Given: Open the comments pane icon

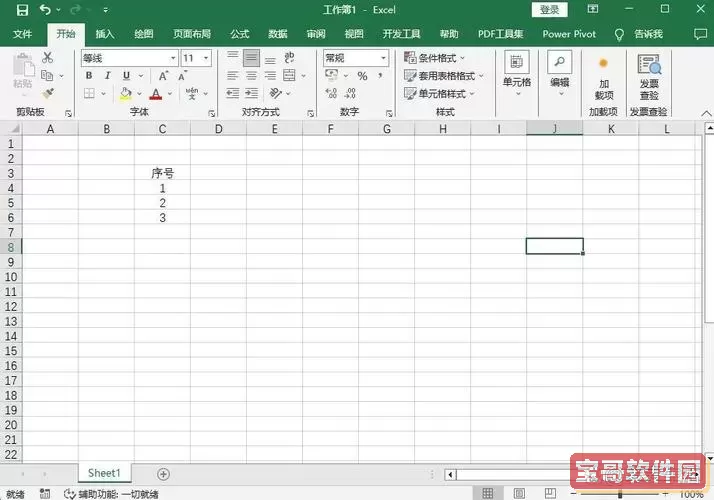Looking at the screenshot, I should pos(700,34).
